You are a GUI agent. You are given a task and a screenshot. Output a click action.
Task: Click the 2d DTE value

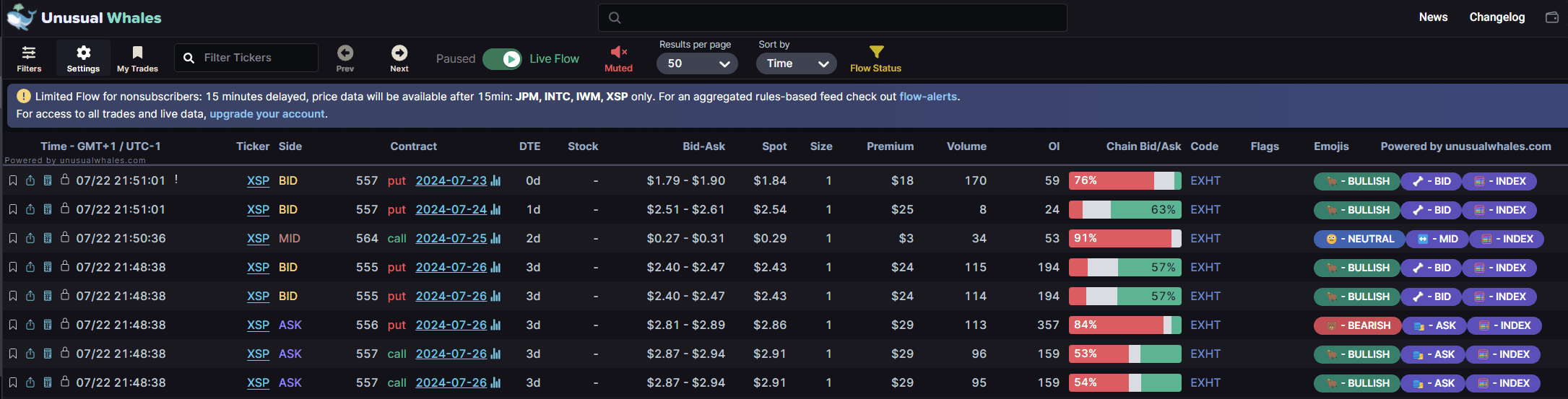point(533,238)
